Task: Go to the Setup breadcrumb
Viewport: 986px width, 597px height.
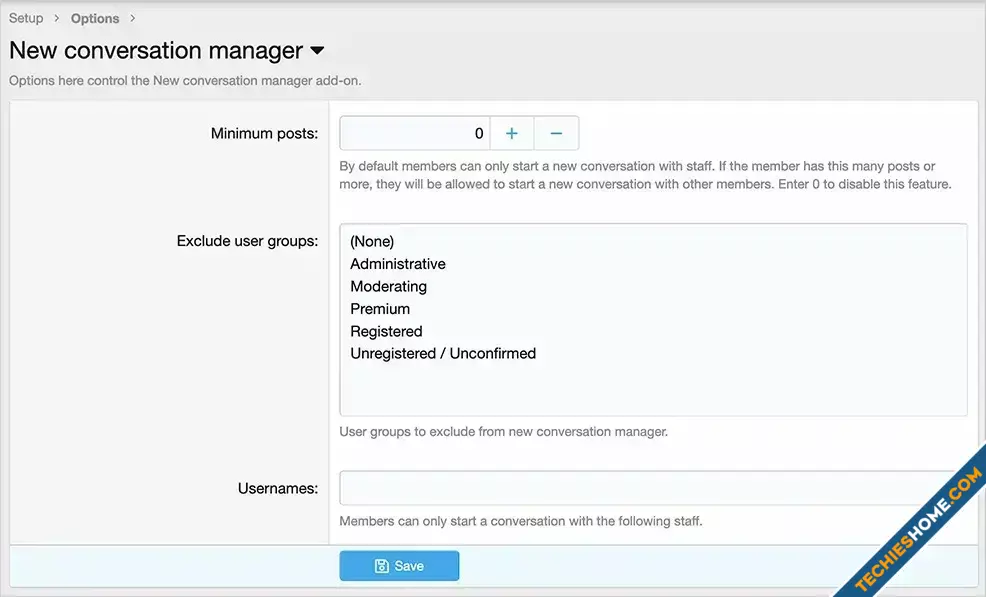Action: click(26, 18)
